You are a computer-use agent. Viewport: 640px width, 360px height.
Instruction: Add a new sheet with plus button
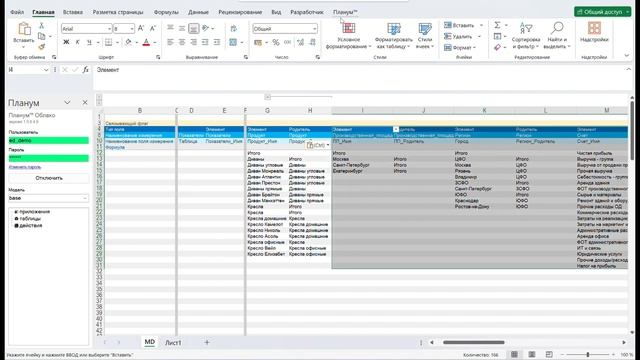click(207, 342)
